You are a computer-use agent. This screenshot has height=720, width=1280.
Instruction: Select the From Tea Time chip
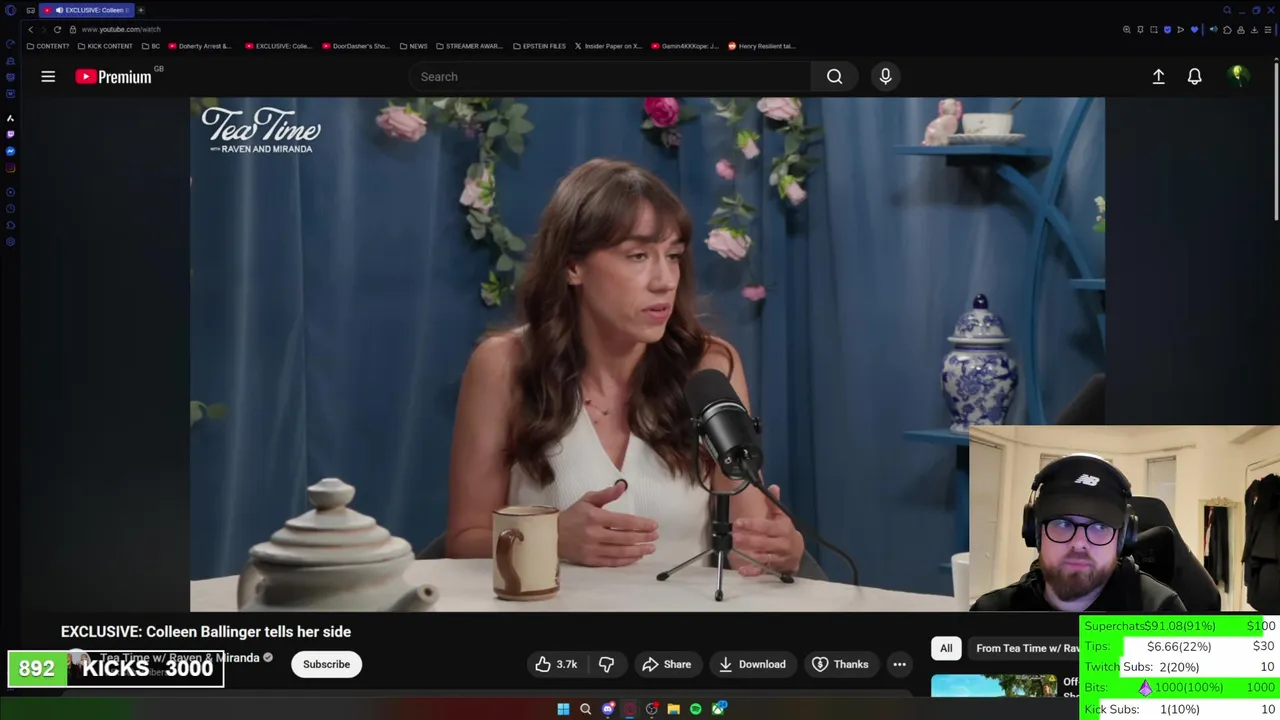click(1026, 648)
